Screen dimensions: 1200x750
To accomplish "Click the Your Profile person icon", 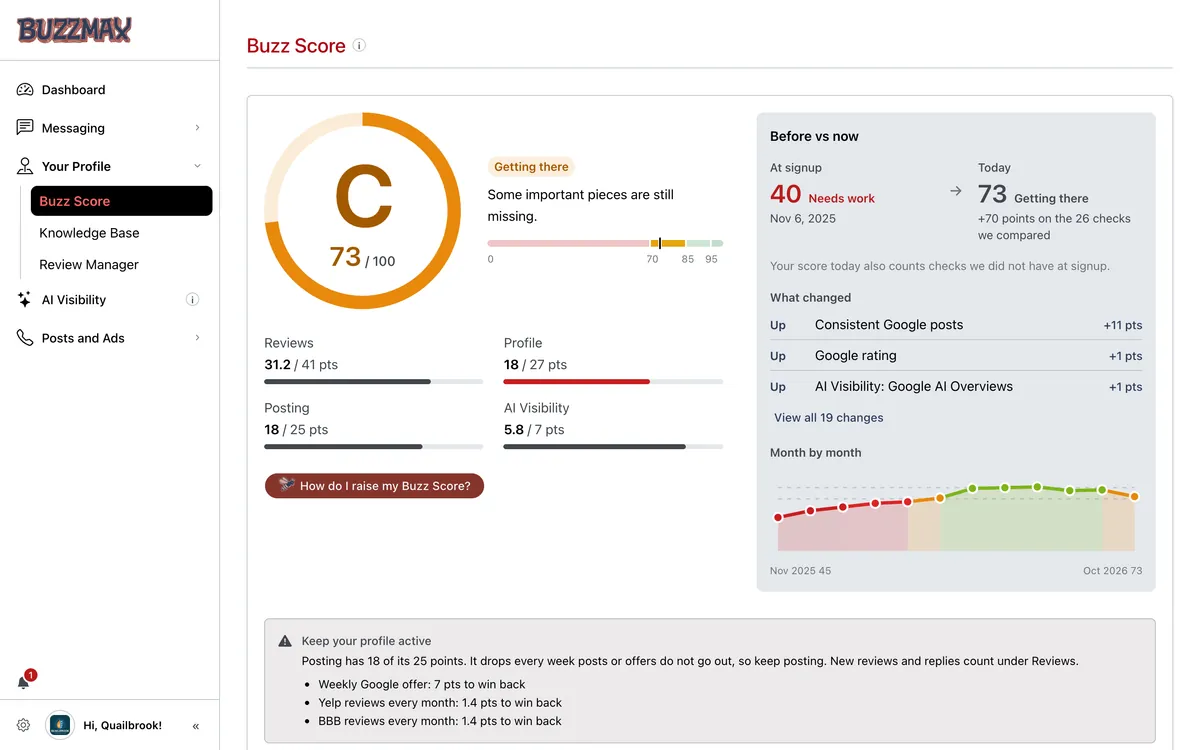I will (25, 166).
